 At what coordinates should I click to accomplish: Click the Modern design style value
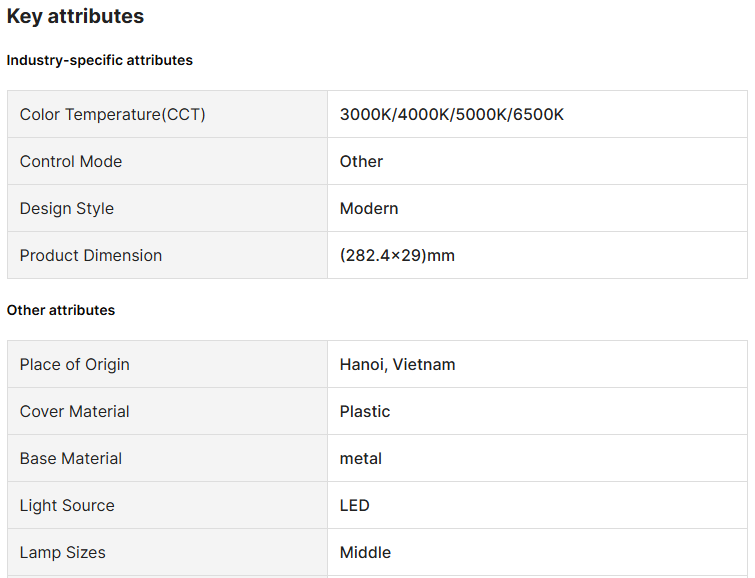click(x=369, y=208)
